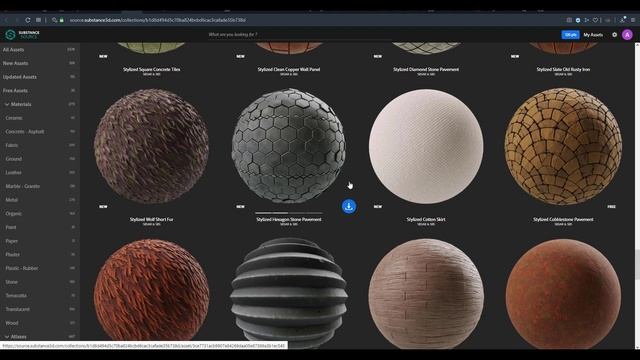Click the Stylized Diamond Stone Pavement title
The width and height of the screenshot is (640, 360).
pos(426,69)
